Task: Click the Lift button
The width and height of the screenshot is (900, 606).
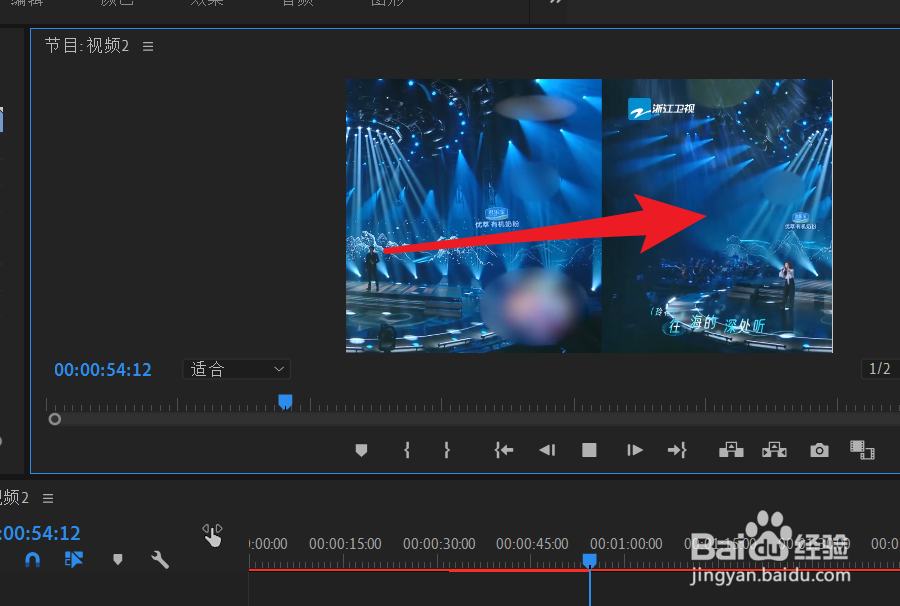Action: [x=731, y=450]
